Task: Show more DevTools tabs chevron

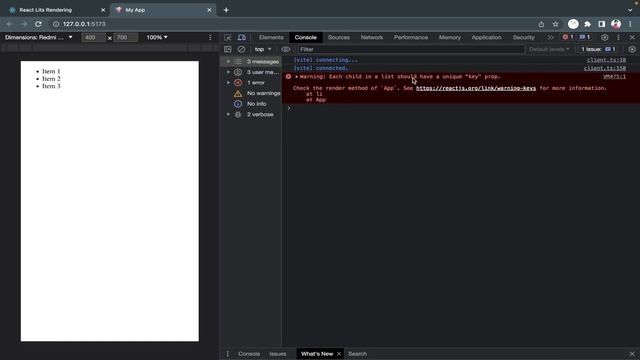Action: tap(550, 38)
